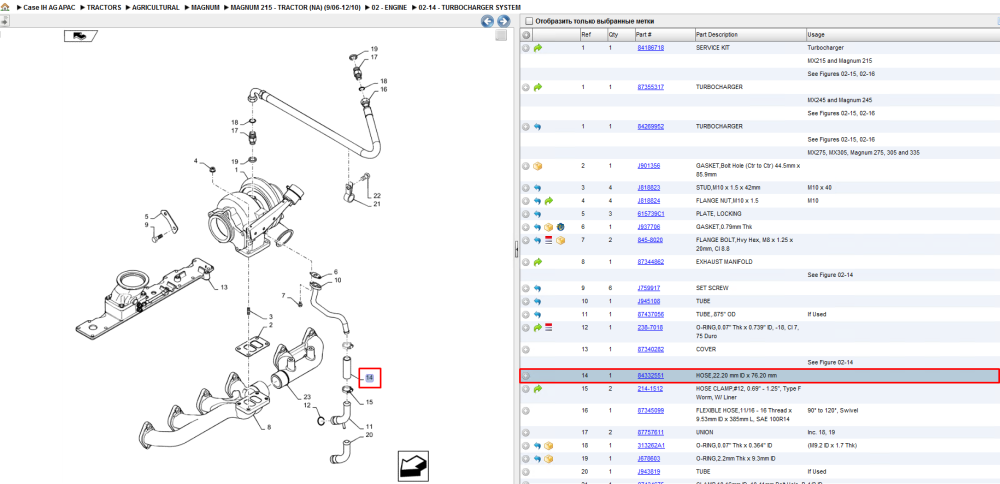Viewport: 1000px width, 484px height.
Task: Click box icon in J937706 gasket row
Action: click(548, 227)
